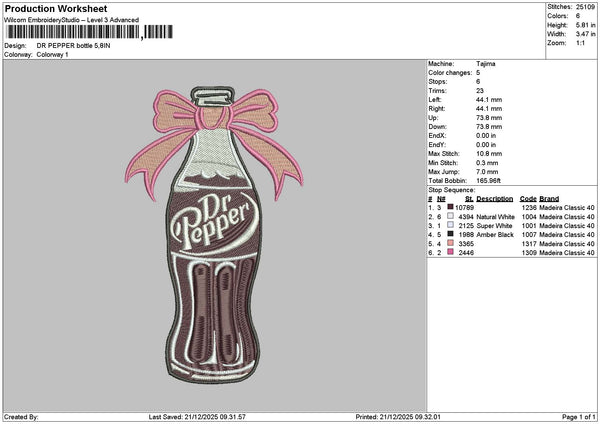Select design name DR PEPPER bottle 5,8IN
This screenshot has height=424, width=600.
(x=73, y=46)
